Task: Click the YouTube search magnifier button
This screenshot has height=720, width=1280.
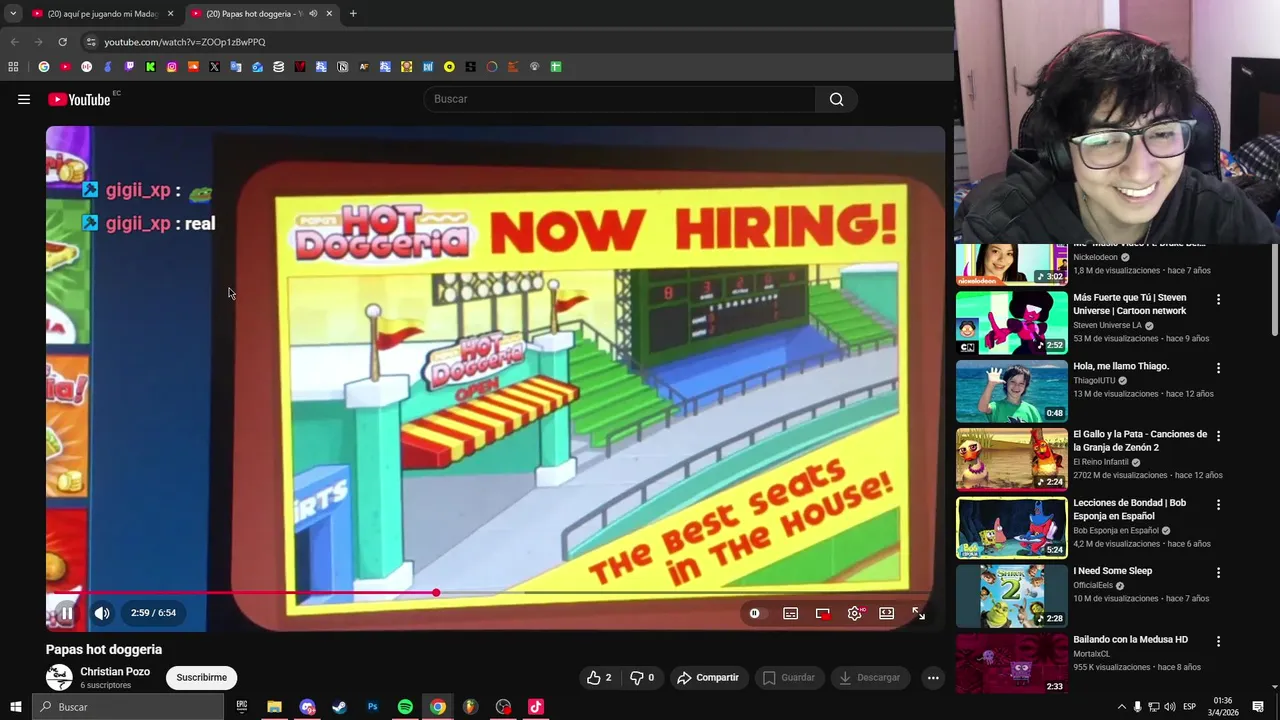Action: point(836,99)
